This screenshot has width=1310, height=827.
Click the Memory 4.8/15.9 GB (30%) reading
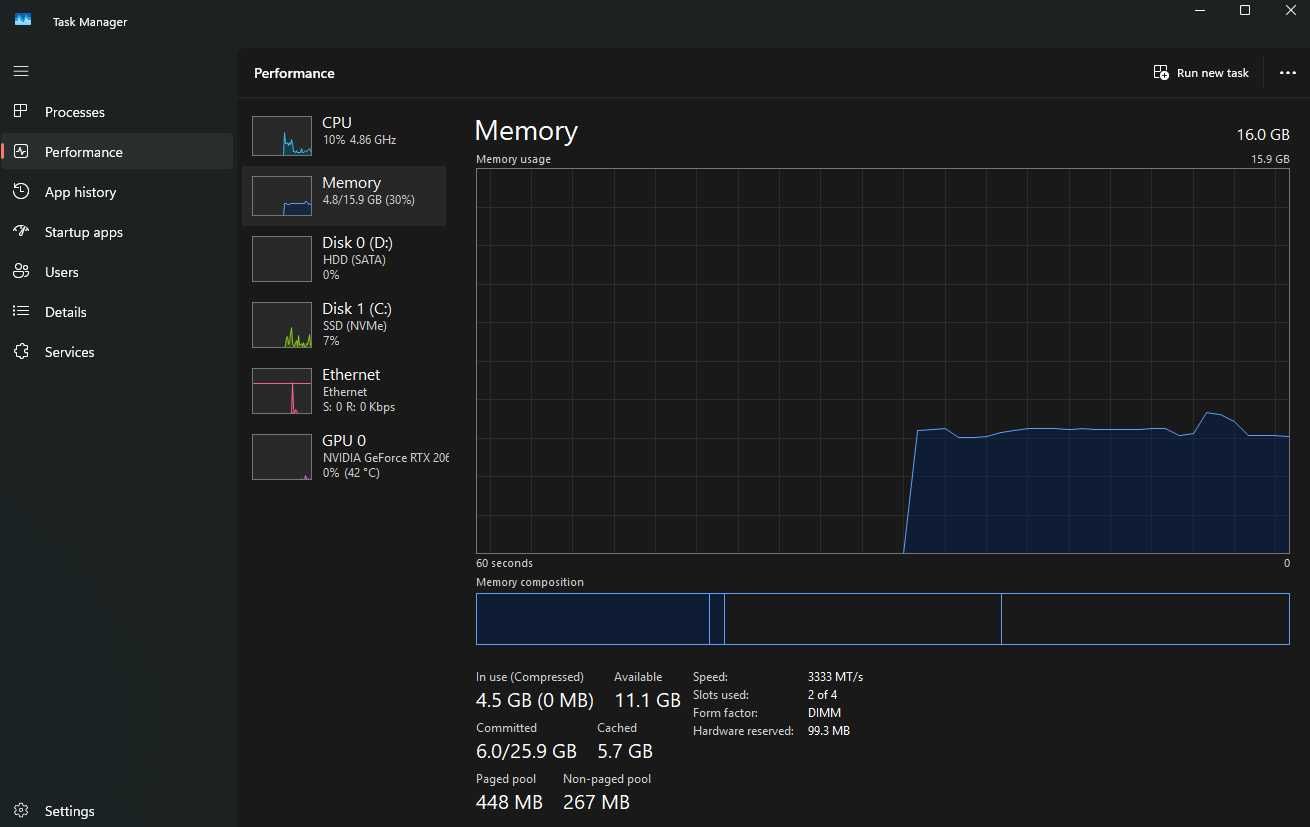point(369,200)
